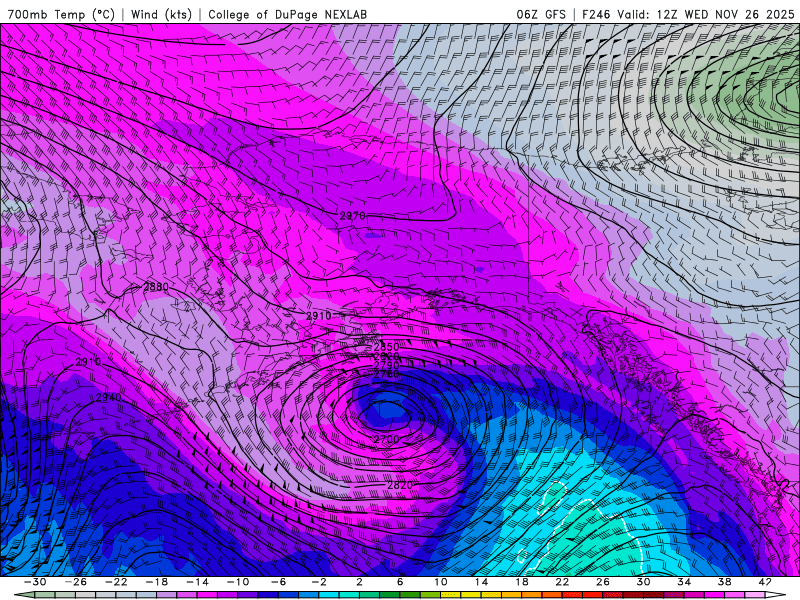This screenshot has width=800, height=600.
Task: Click the -22 value on the temperature scale
Action: pyautogui.click(x=116, y=582)
